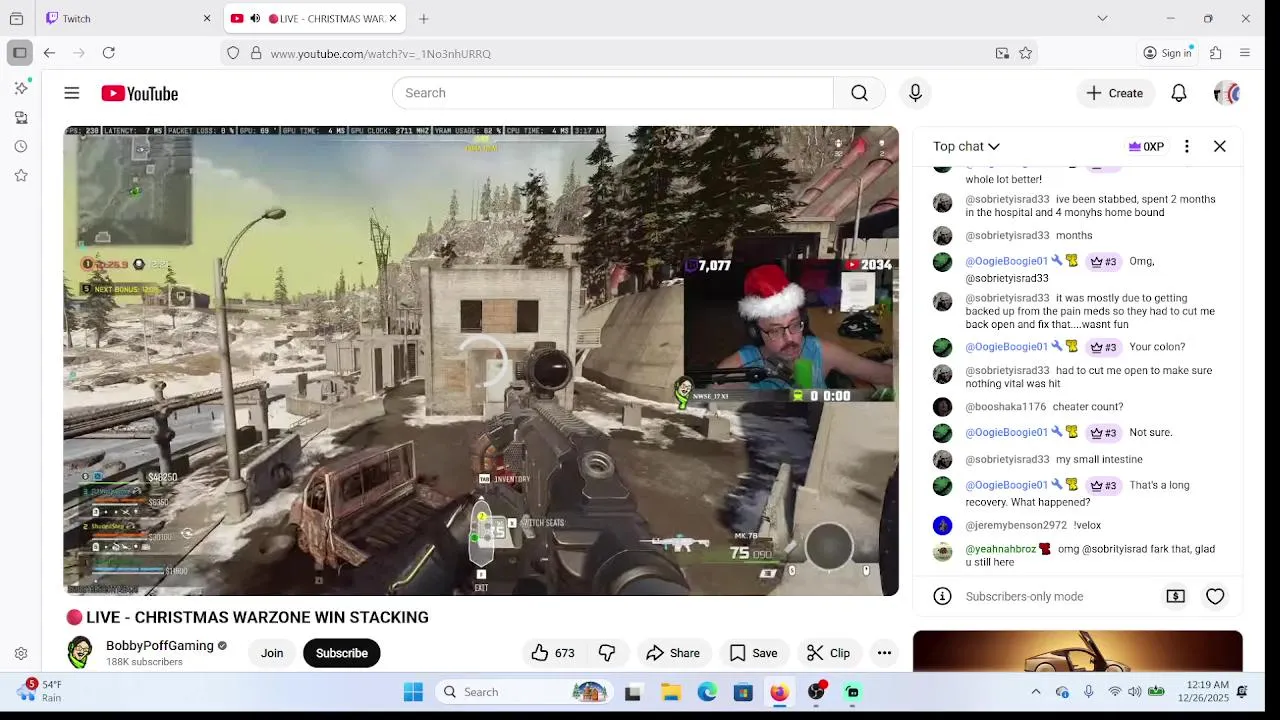Viewport: 1280px width, 720px height.
Task: Close the live chat panel
Action: (x=1220, y=146)
